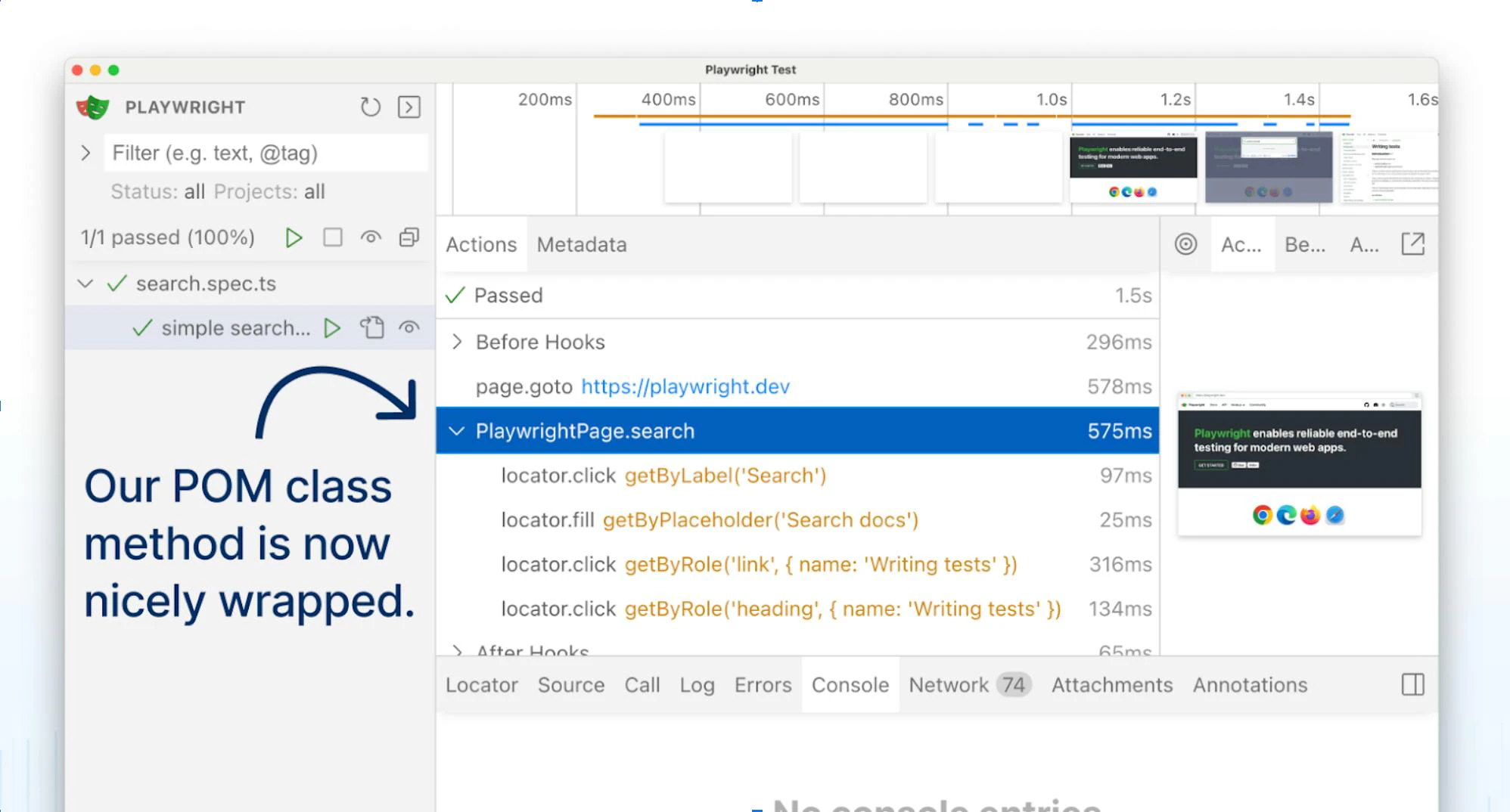Collapse the search.spec.ts file node
Viewport: 1510px width, 812px height.
85,284
